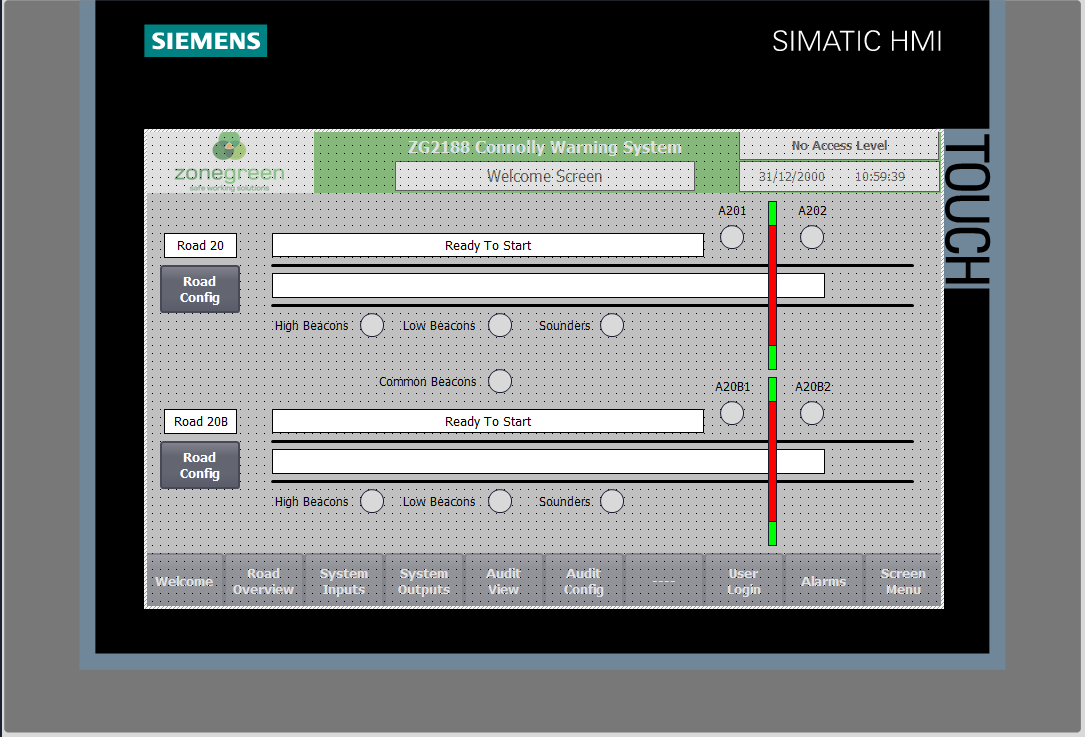1085x737 pixels.
Task: Open the User Login screen
Action: pyautogui.click(x=744, y=581)
